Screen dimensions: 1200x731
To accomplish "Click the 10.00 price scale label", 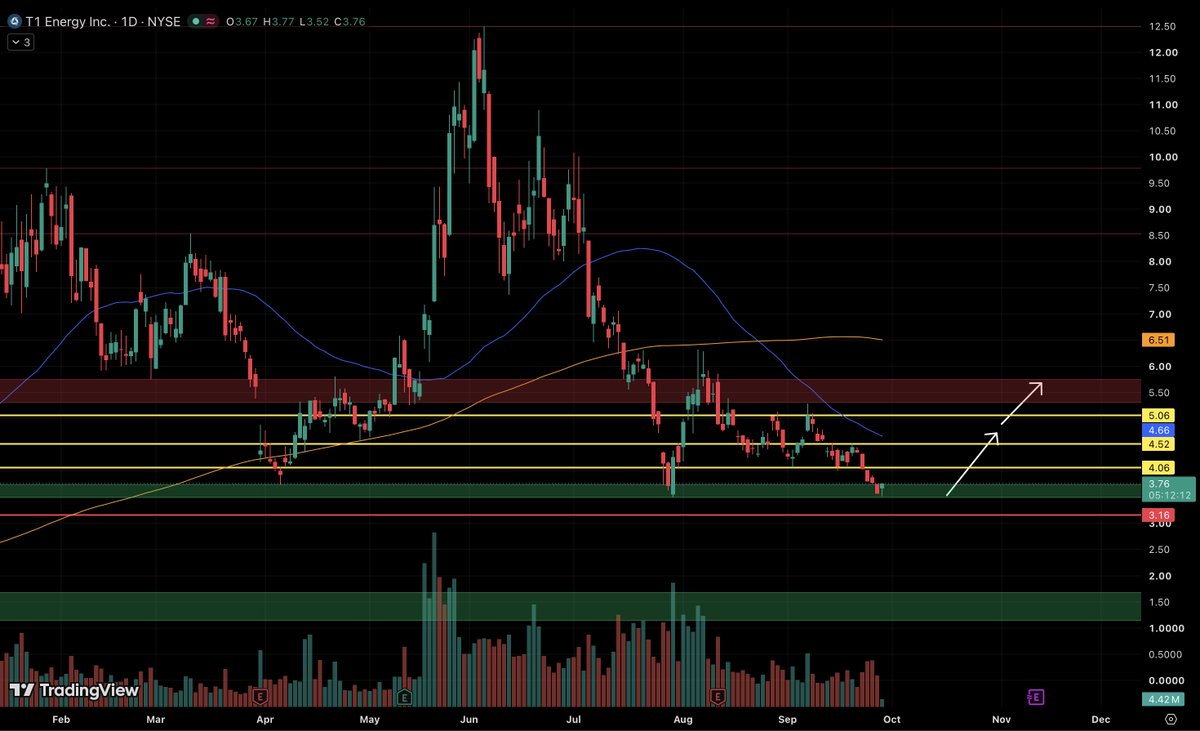I will (x=1162, y=157).
